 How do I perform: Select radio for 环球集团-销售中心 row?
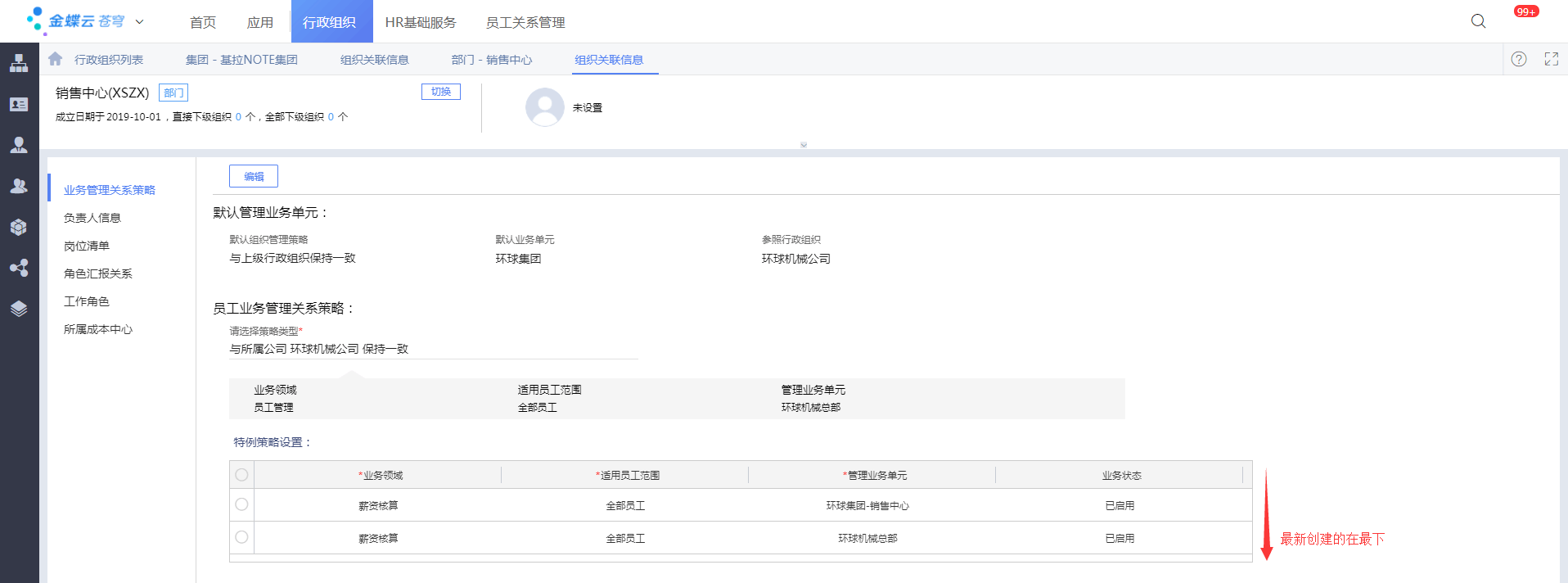point(241,504)
